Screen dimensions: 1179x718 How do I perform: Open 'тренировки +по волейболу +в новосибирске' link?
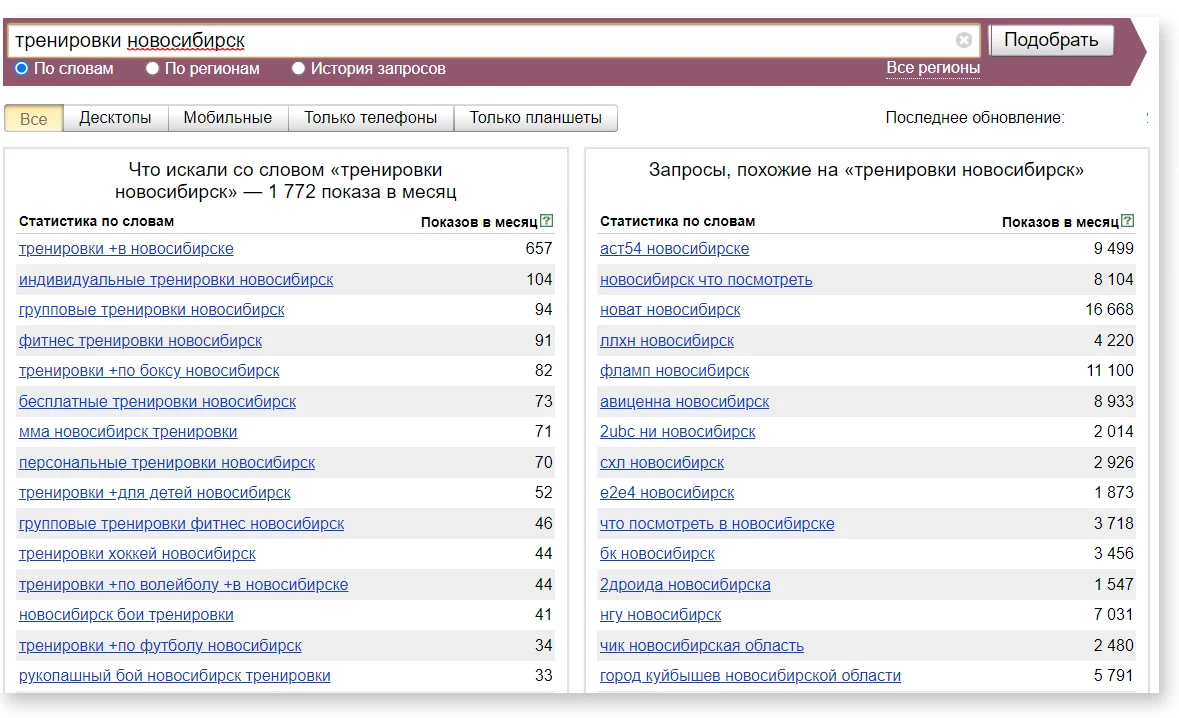pyautogui.click(x=183, y=584)
